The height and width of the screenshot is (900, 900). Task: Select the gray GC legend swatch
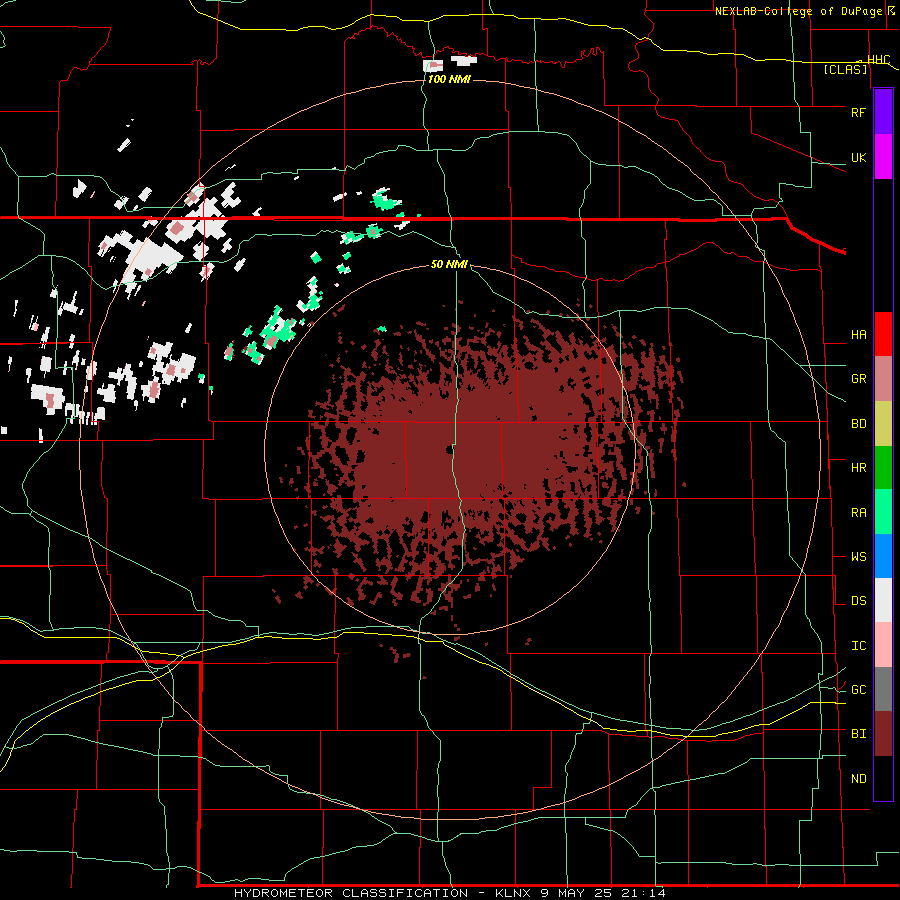883,689
